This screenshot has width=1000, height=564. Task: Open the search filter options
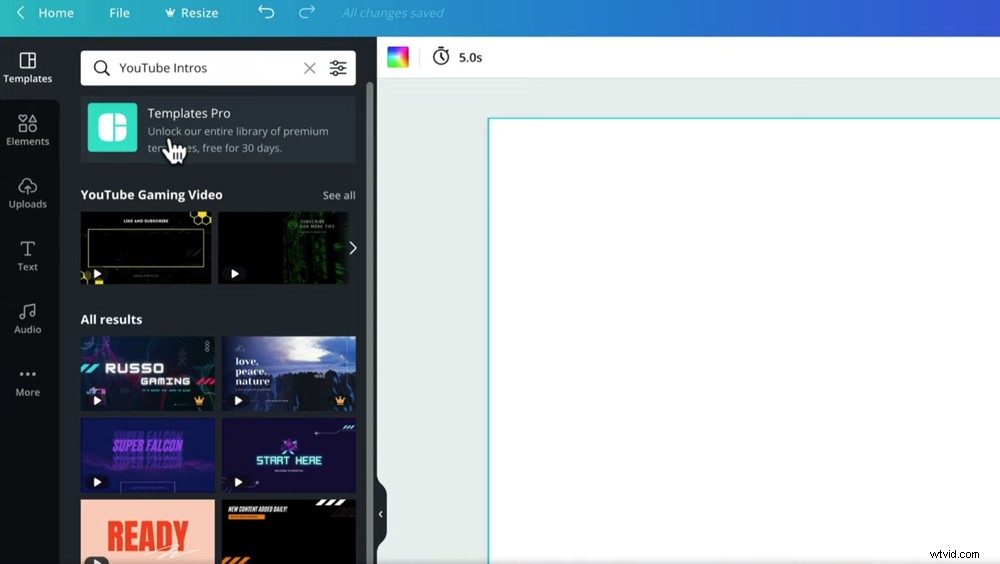(x=338, y=68)
